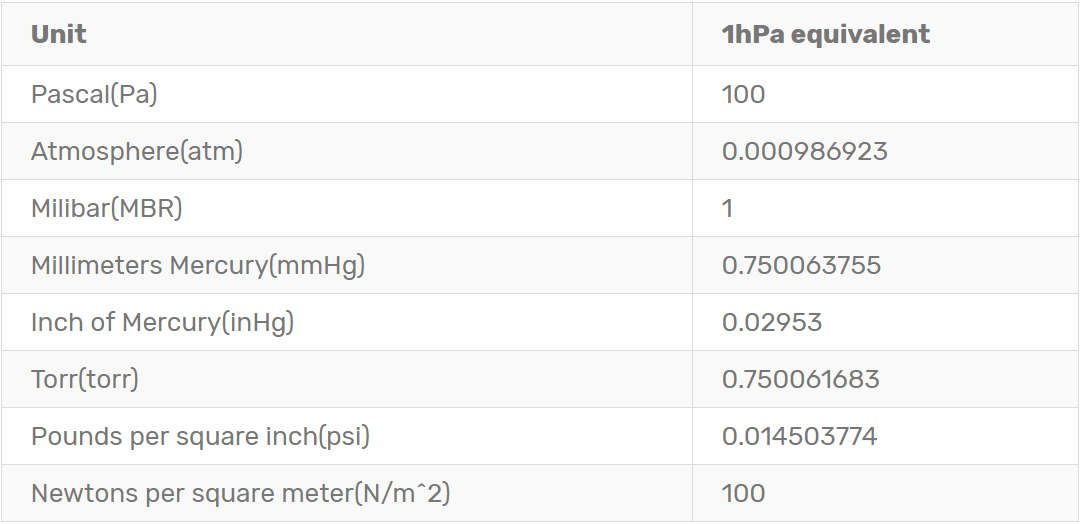Click the value 0.750063755

pyautogui.click(x=801, y=266)
